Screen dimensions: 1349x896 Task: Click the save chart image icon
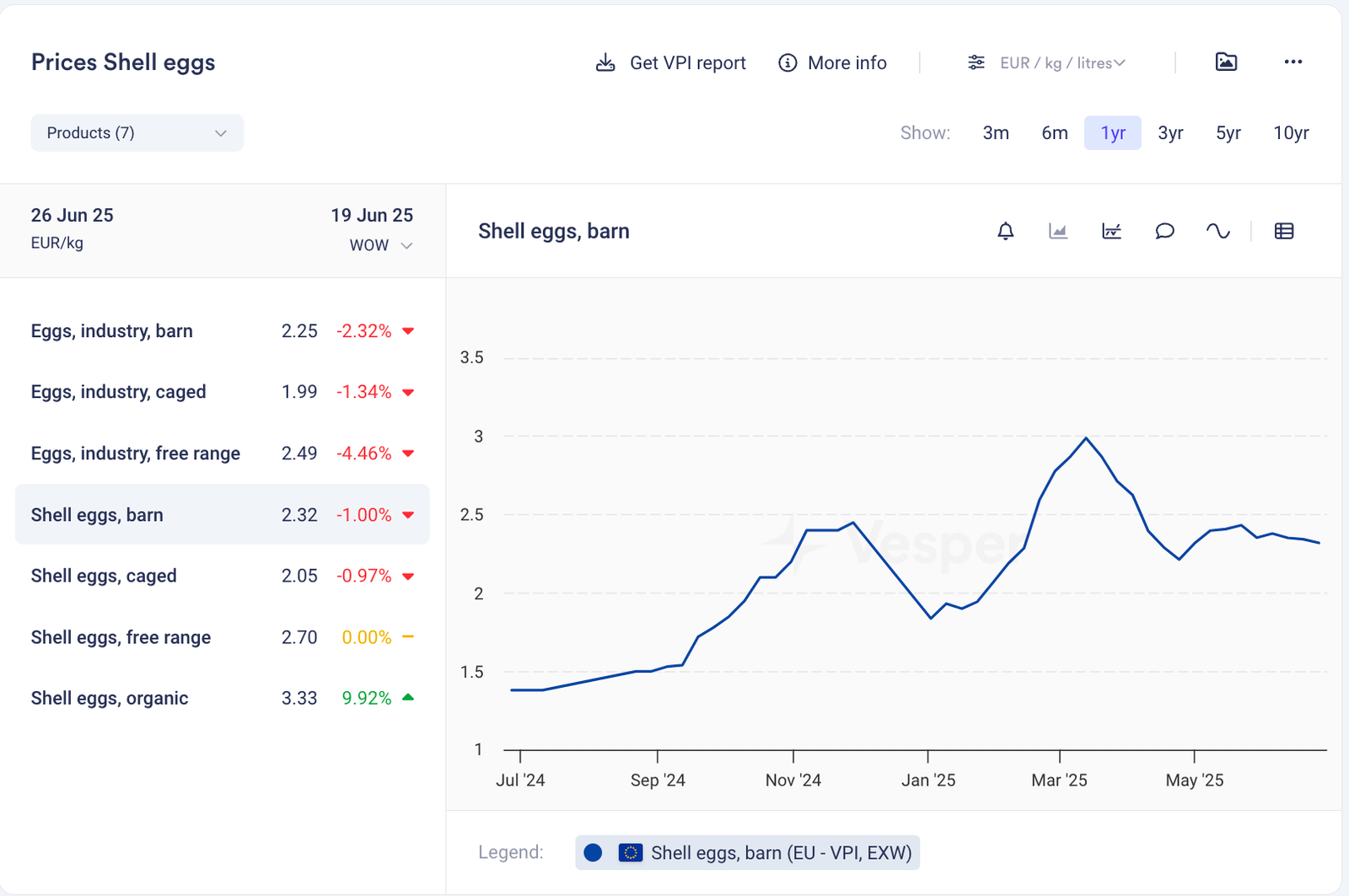click(1226, 62)
